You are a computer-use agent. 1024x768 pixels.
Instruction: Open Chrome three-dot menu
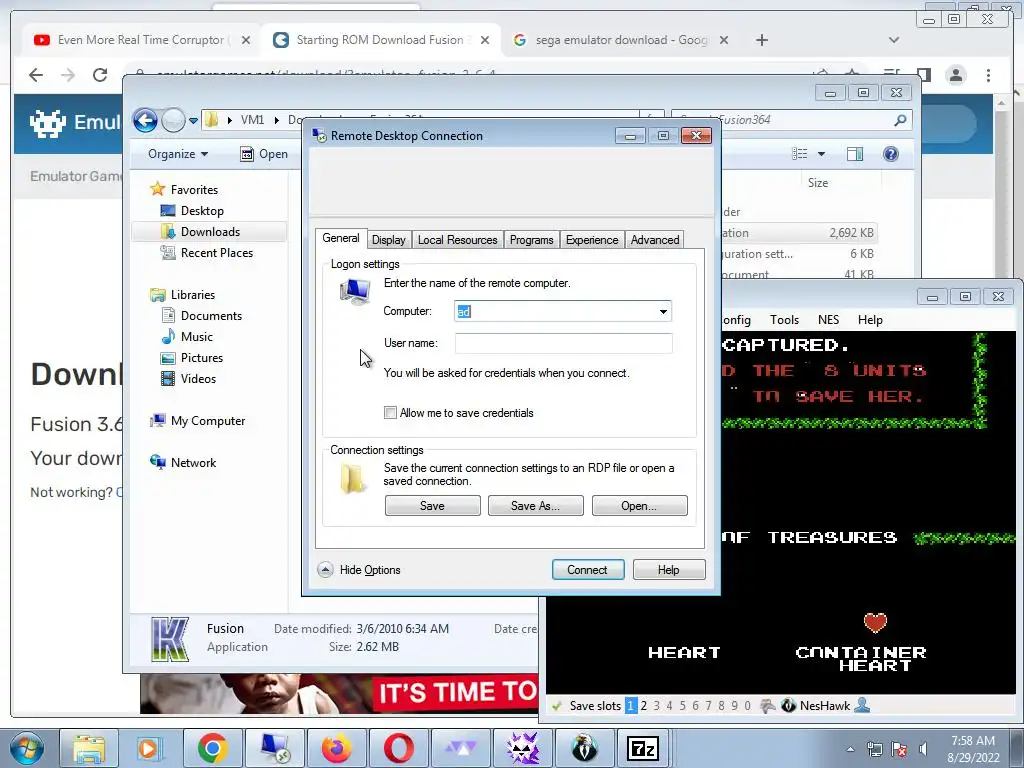(989, 75)
